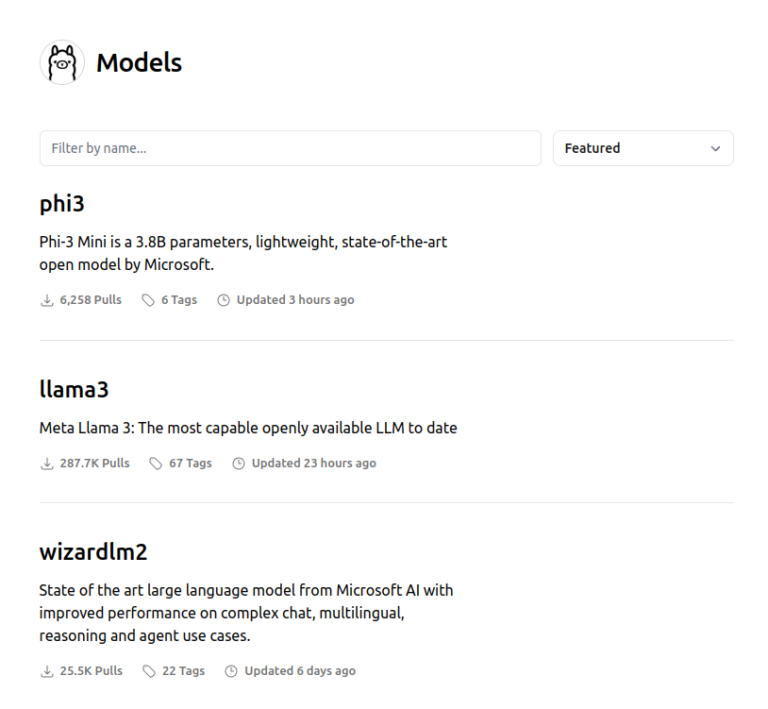Click the download icon beside 287.7K Pulls

pyautogui.click(x=47, y=463)
